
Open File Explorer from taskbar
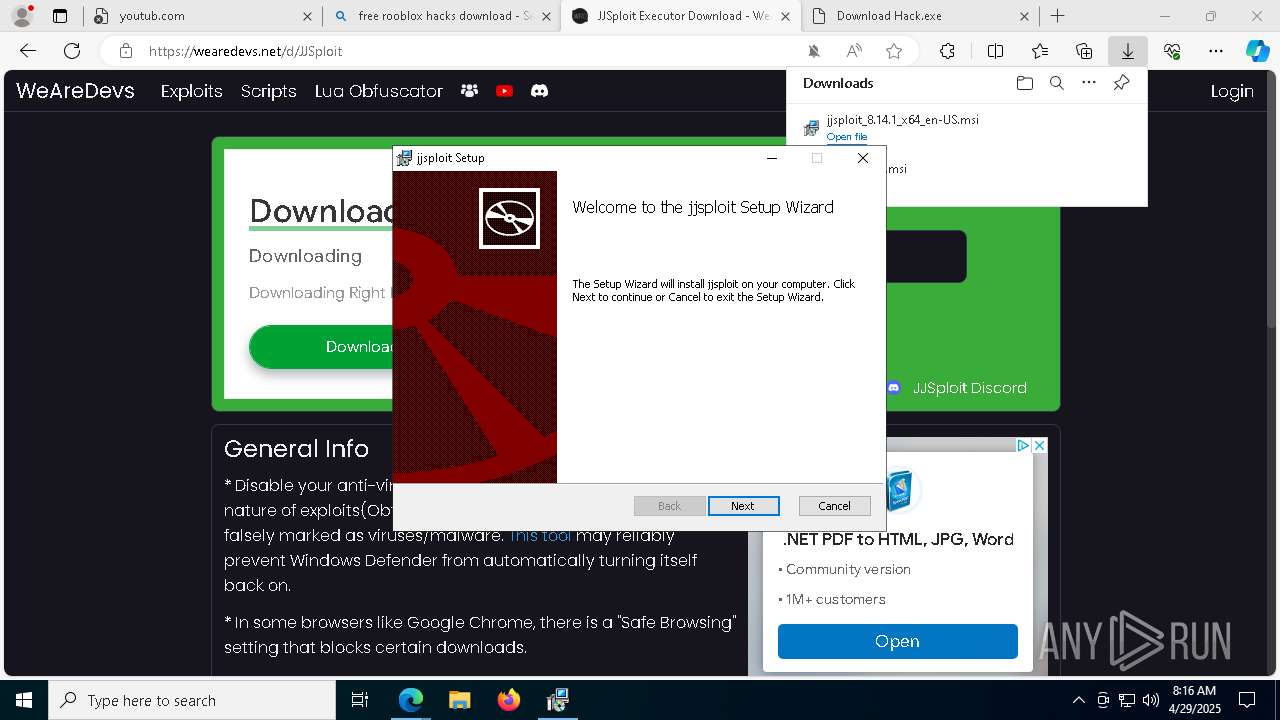pyautogui.click(x=459, y=700)
